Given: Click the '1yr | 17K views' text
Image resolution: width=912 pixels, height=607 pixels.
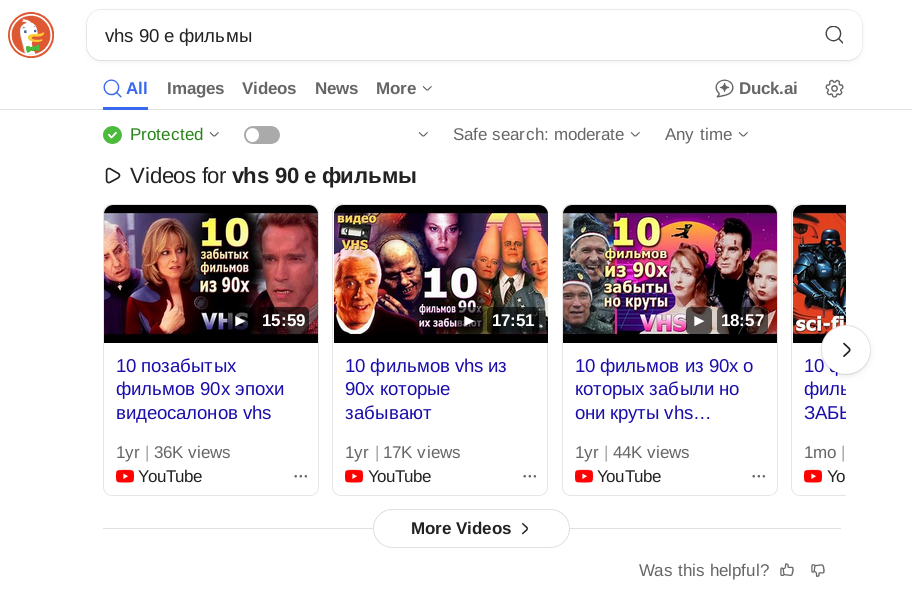Looking at the screenshot, I should pyautogui.click(x=402, y=452).
